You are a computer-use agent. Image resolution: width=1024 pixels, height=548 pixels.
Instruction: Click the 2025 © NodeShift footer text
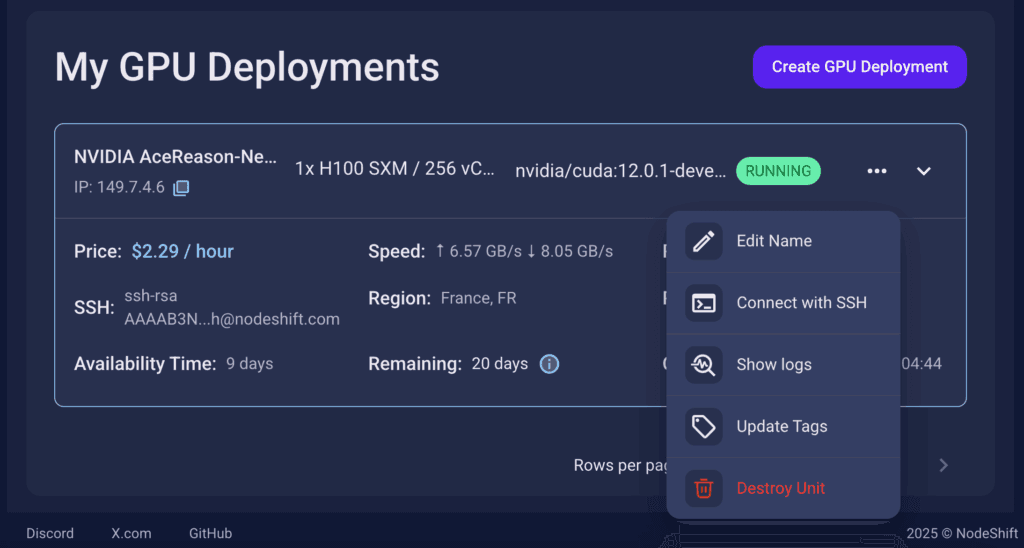[x=962, y=534]
